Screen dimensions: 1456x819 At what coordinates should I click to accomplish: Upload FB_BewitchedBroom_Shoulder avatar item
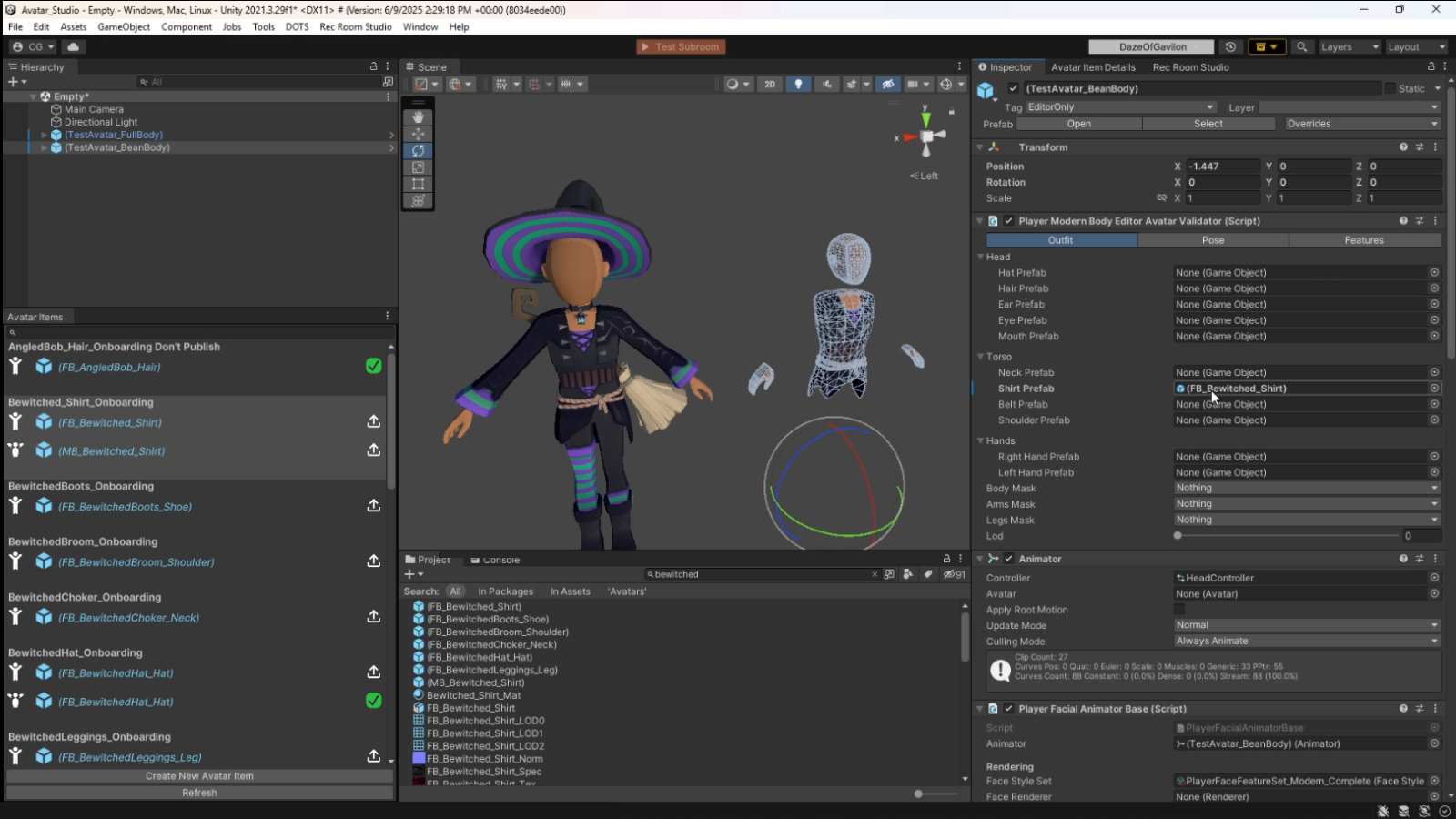(373, 561)
